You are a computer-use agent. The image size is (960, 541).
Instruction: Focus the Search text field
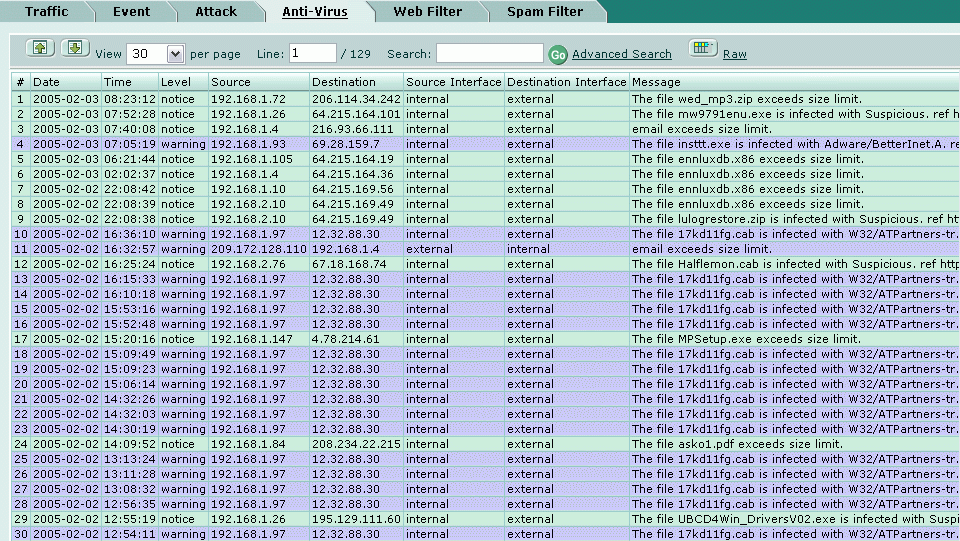click(x=490, y=53)
